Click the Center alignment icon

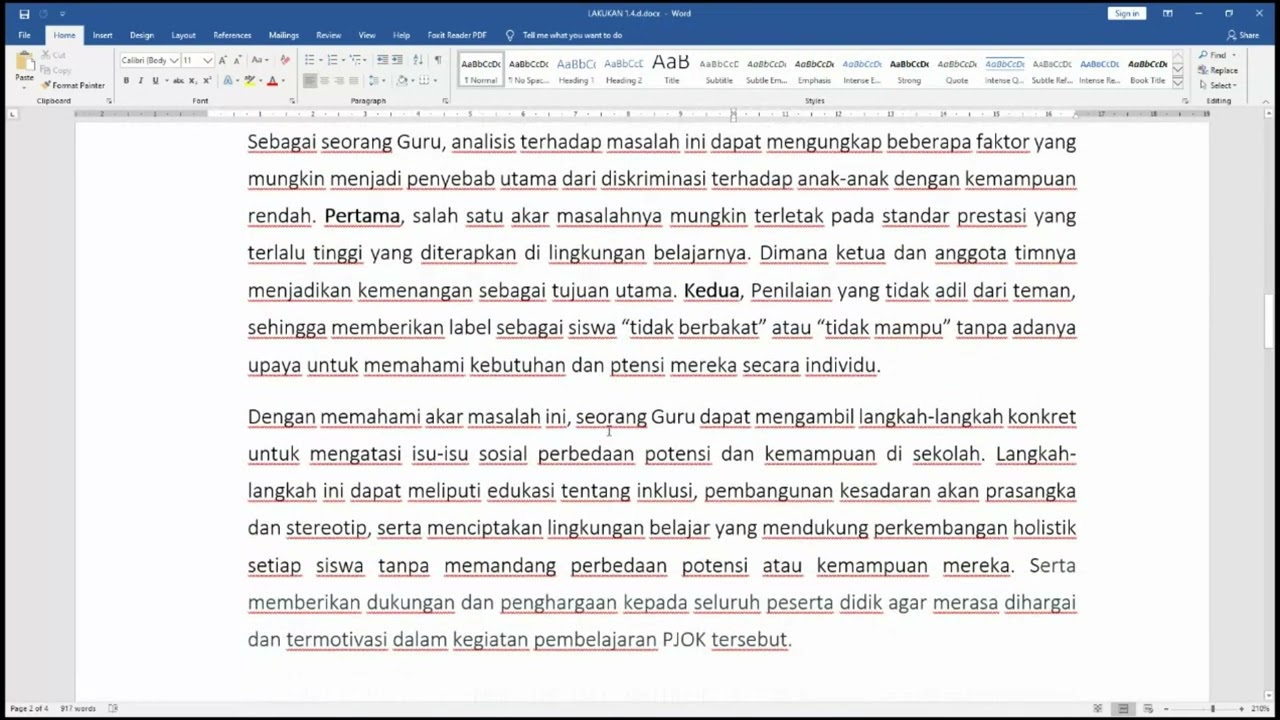(x=325, y=80)
